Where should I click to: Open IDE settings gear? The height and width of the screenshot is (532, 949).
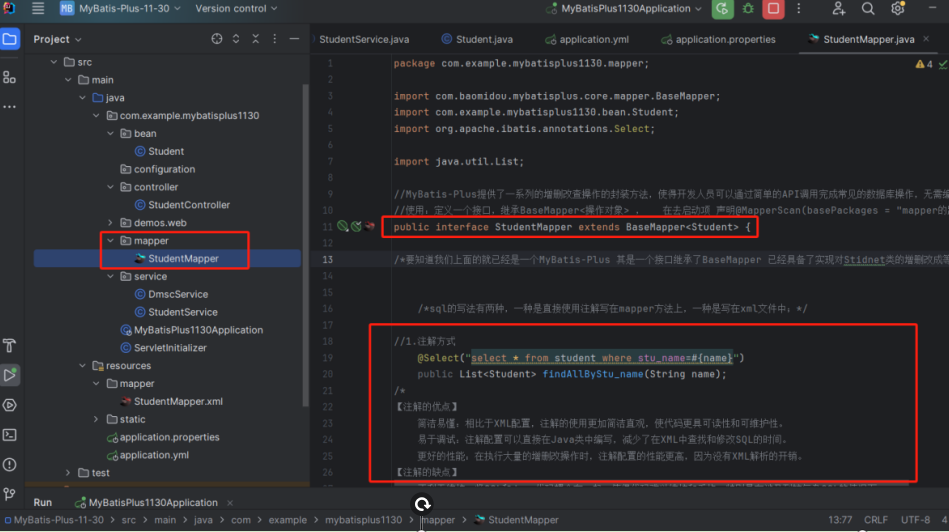(898, 8)
